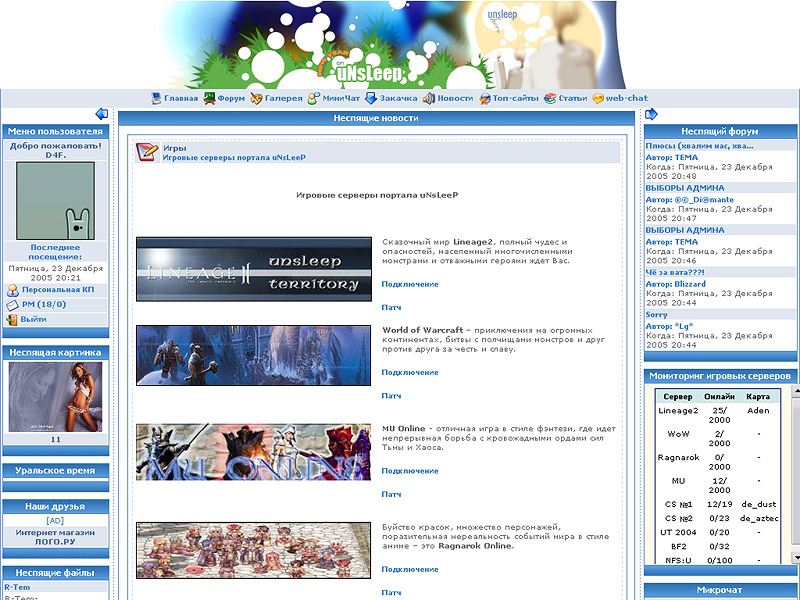Open forum topic "Чё за вата???"
This screenshot has width=800, height=600.
tap(674, 272)
